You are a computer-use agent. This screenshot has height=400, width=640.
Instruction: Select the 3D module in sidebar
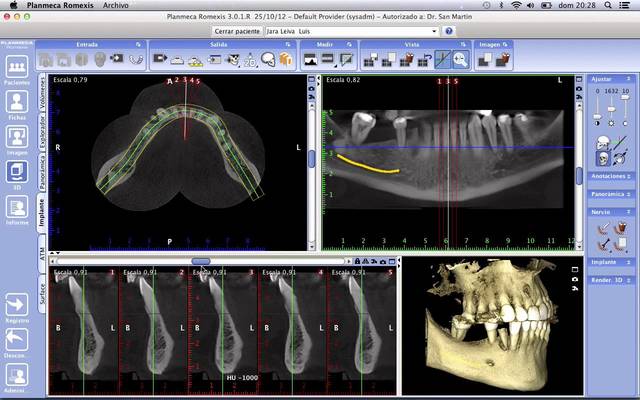click(17, 171)
